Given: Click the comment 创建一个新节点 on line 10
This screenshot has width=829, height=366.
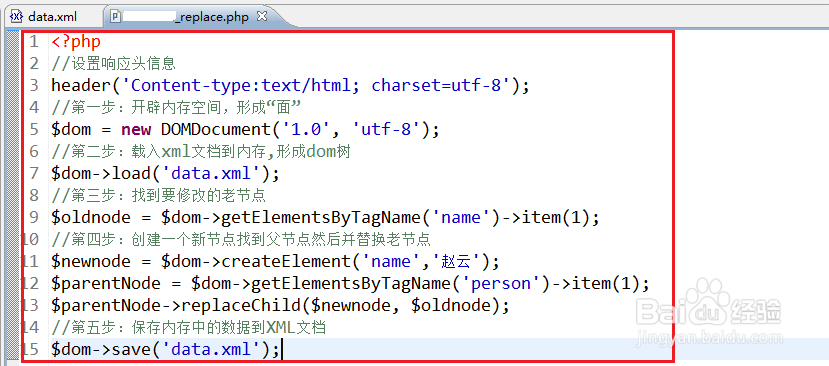Looking at the screenshot, I should 241,240.
